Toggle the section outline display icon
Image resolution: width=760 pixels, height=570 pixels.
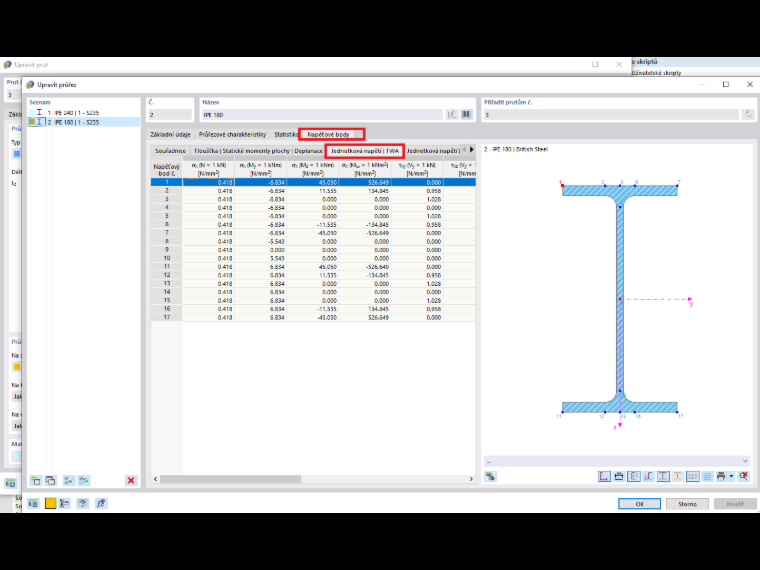pyautogui.click(x=604, y=476)
